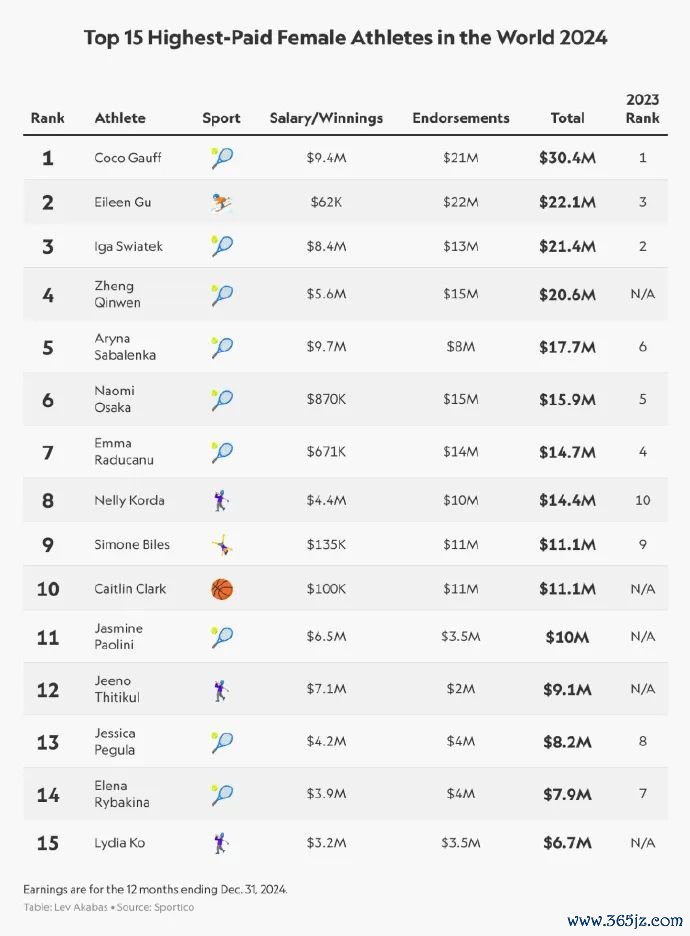Click athlete name Zheng Qinwen

coord(117,294)
